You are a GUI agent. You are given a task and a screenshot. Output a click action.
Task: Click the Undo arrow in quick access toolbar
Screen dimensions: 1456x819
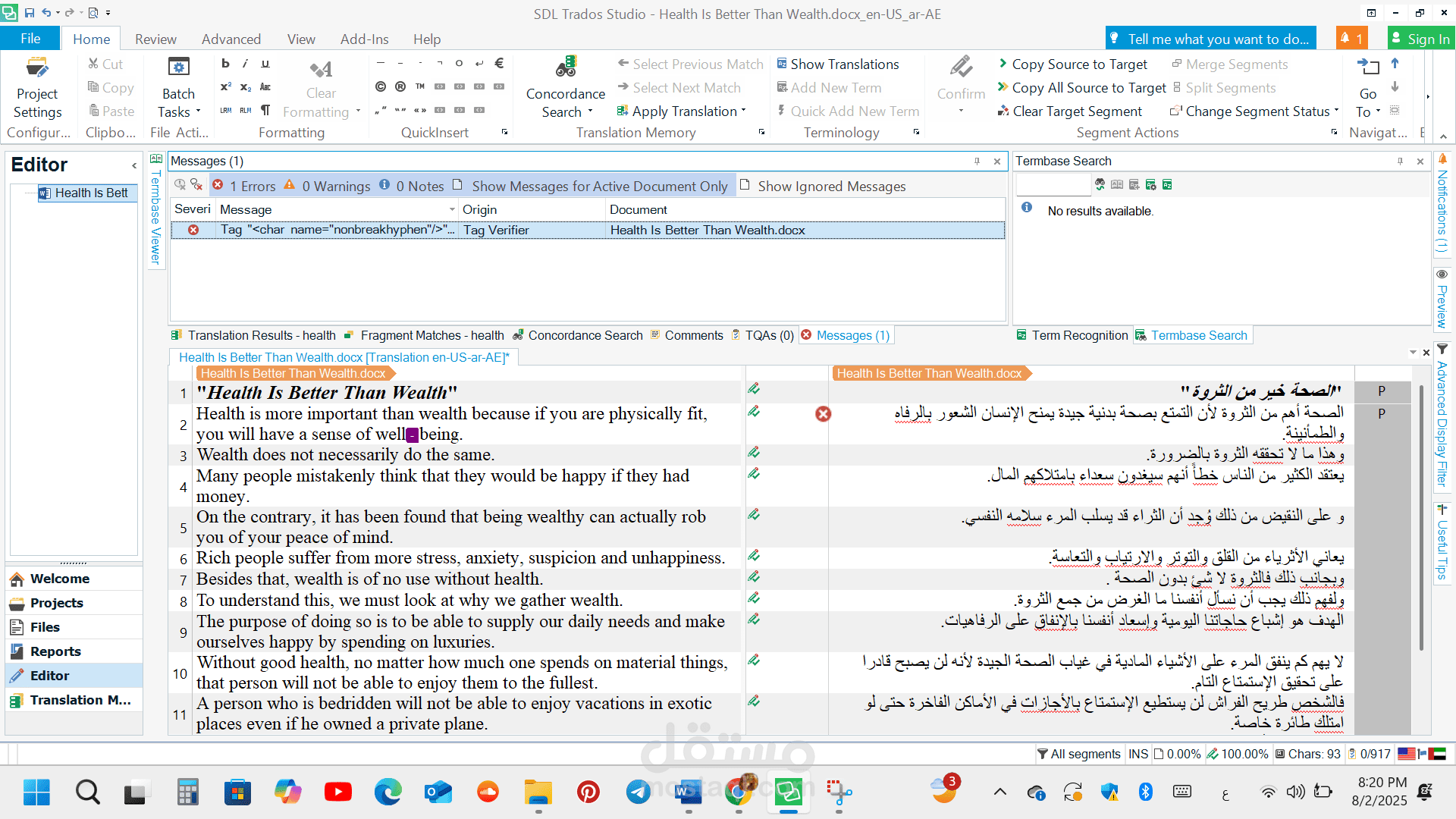(47, 13)
